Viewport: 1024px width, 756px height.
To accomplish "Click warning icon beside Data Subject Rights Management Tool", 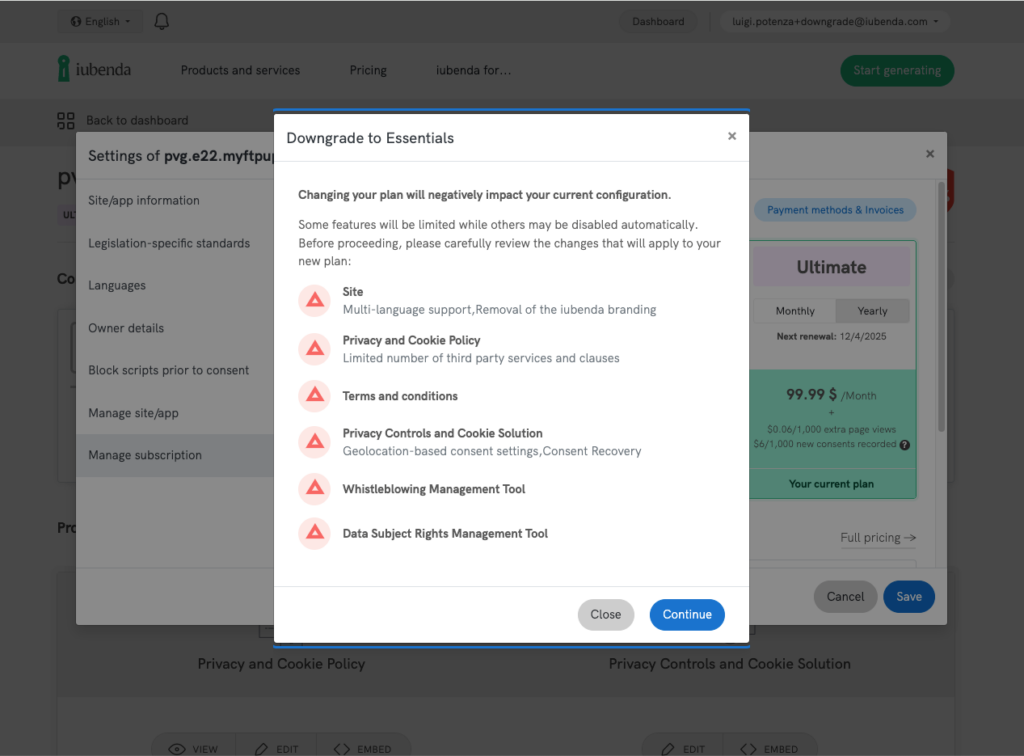I will pos(315,533).
